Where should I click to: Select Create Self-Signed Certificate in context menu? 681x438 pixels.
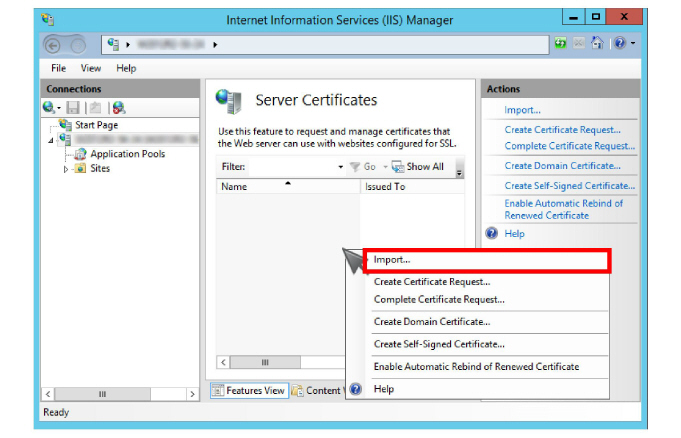[x=438, y=344]
